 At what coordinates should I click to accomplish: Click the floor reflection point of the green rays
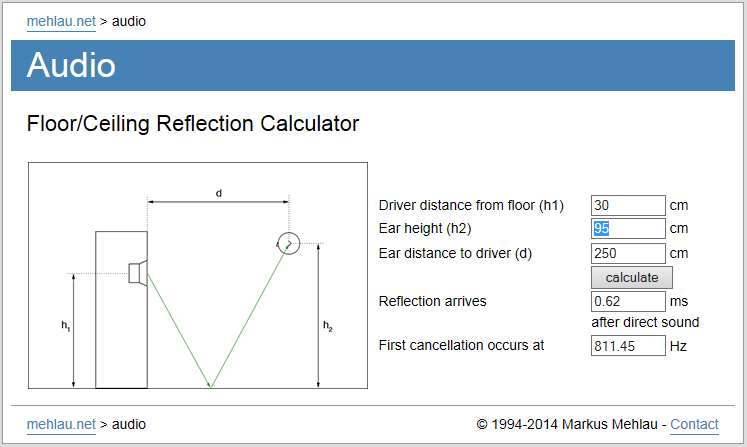(211, 386)
